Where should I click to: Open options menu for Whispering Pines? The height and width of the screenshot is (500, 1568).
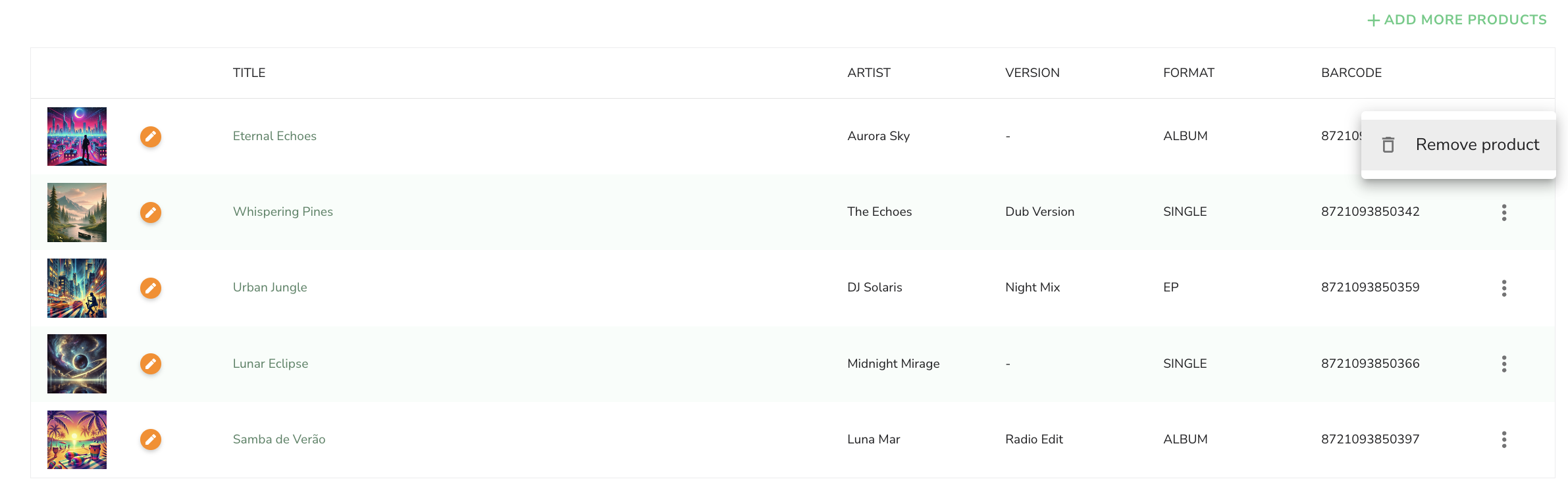(x=1504, y=213)
